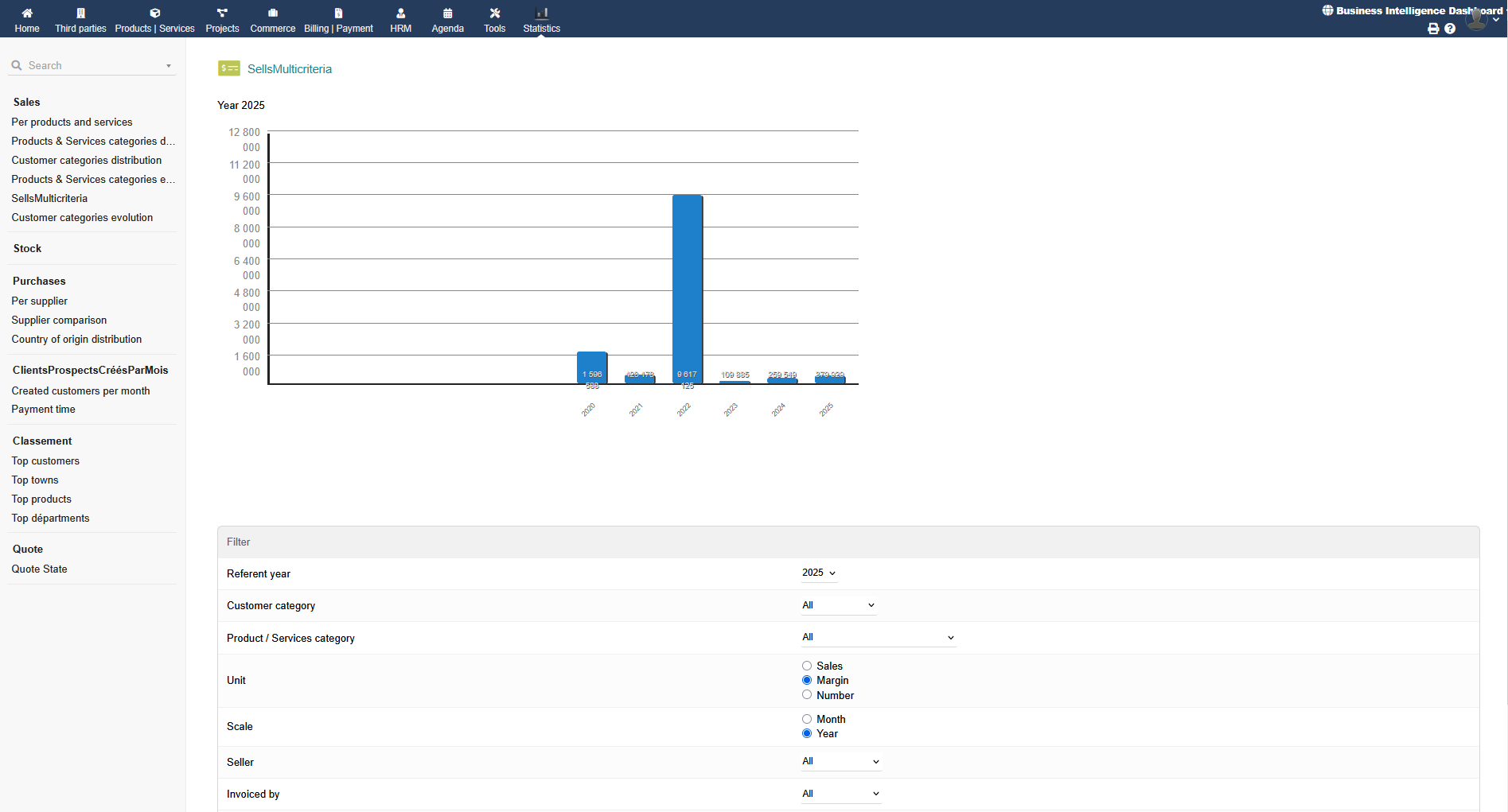Image resolution: width=1508 pixels, height=812 pixels.
Task: Click the help question mark icon
Action: (x=1450, y=29)
